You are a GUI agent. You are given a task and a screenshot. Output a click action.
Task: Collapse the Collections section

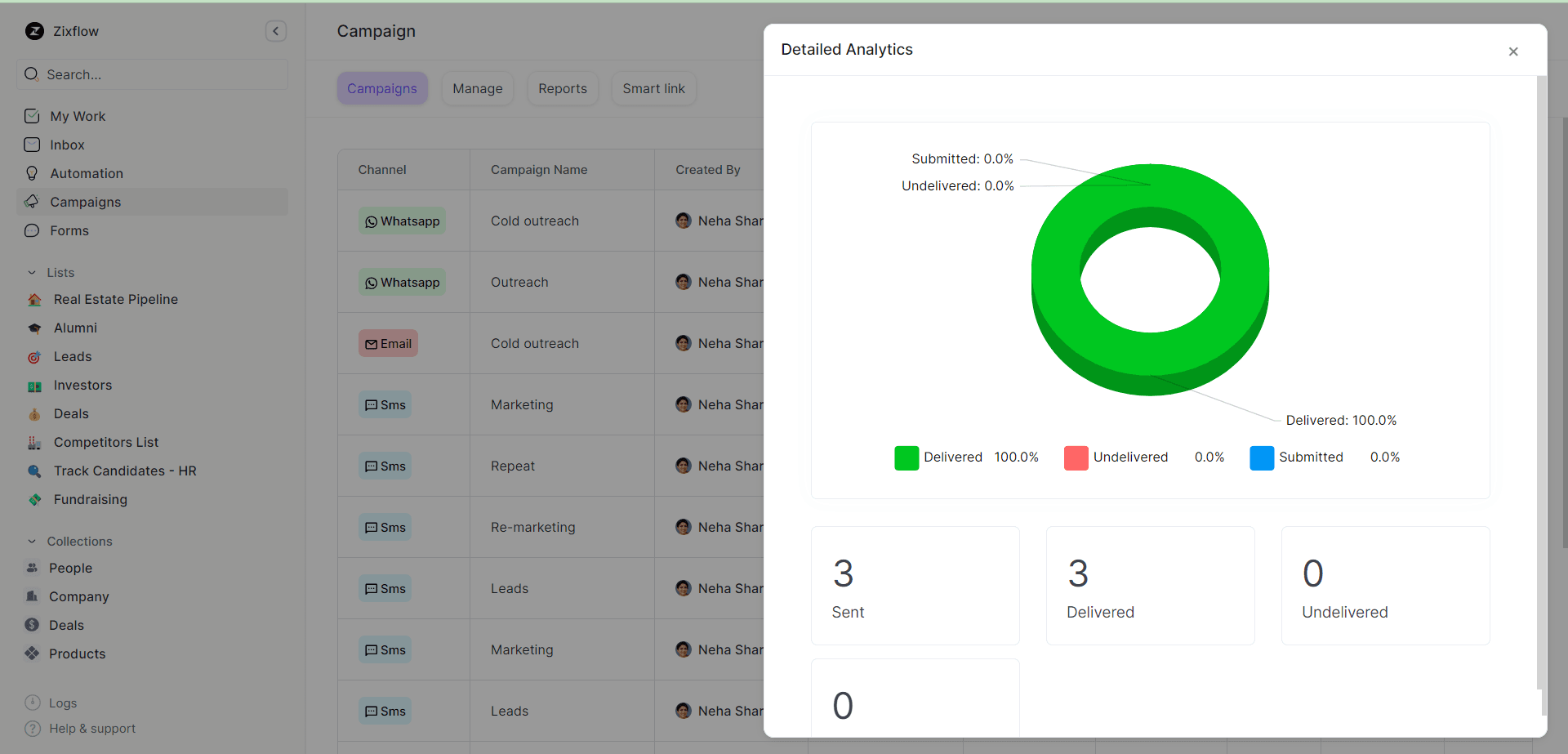[x=32, y=541]
